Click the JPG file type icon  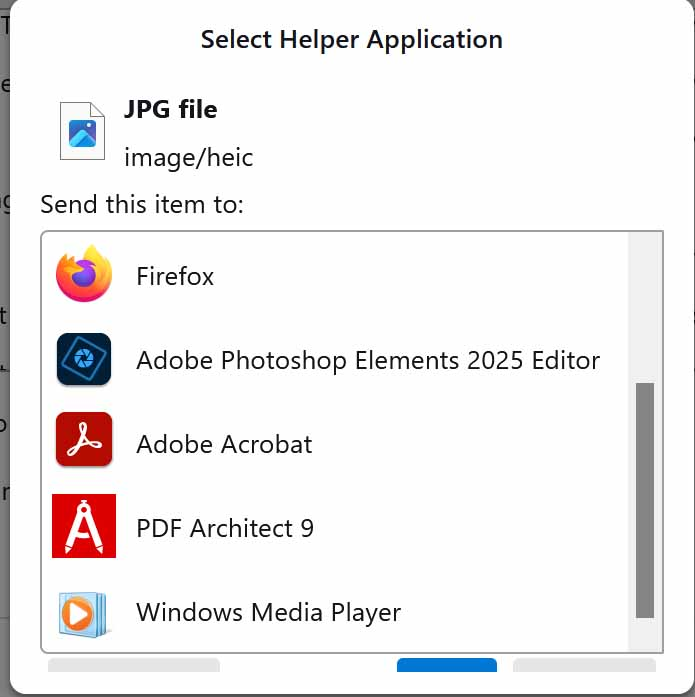click(82, 131)
